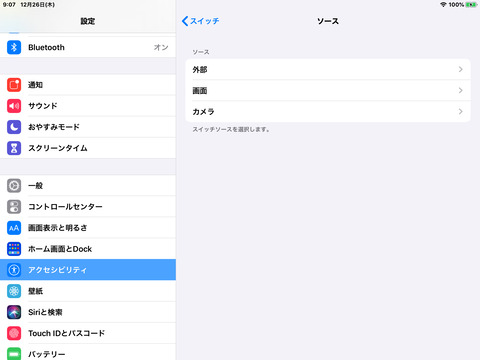Tap the 画面表示と明るさ AA icon

(14, 228)
